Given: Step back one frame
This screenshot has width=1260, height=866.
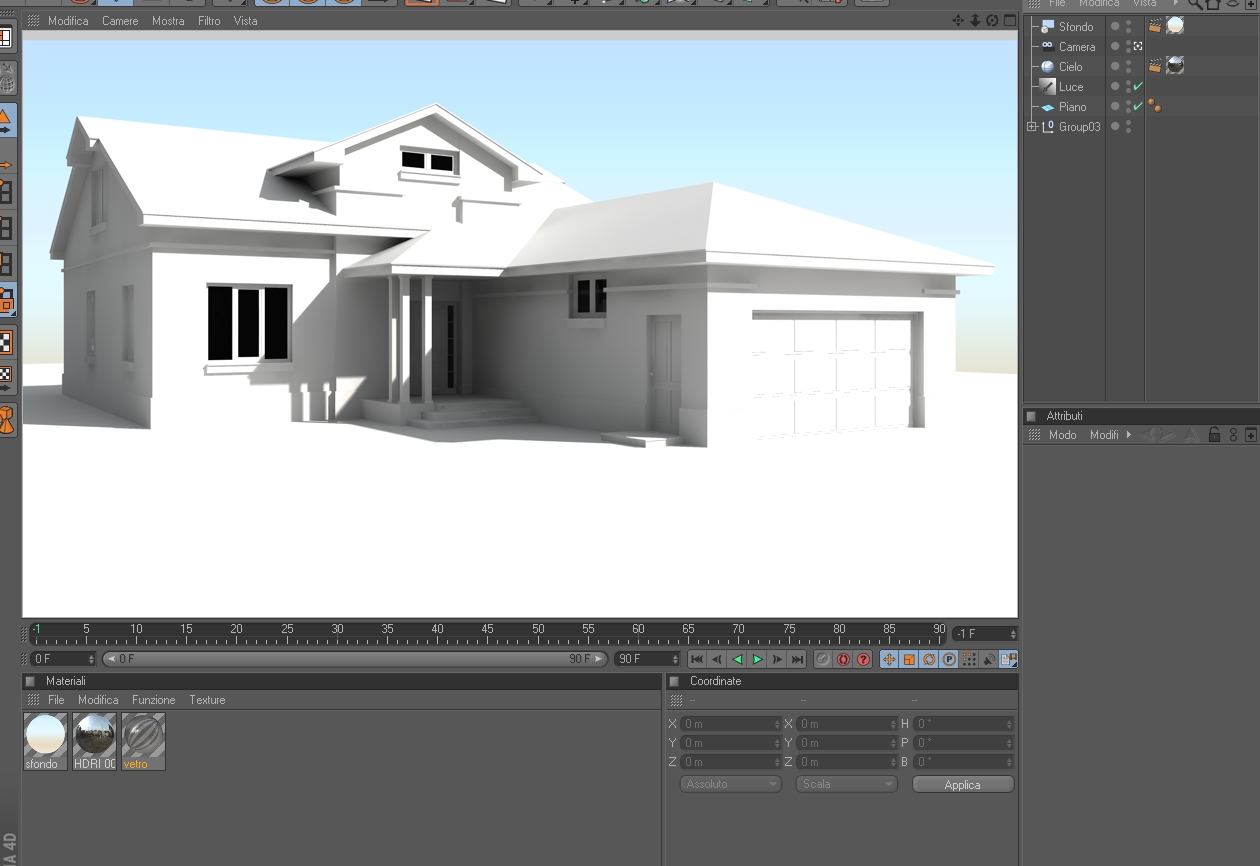Looking at the screenshot, I should point(717,659).
